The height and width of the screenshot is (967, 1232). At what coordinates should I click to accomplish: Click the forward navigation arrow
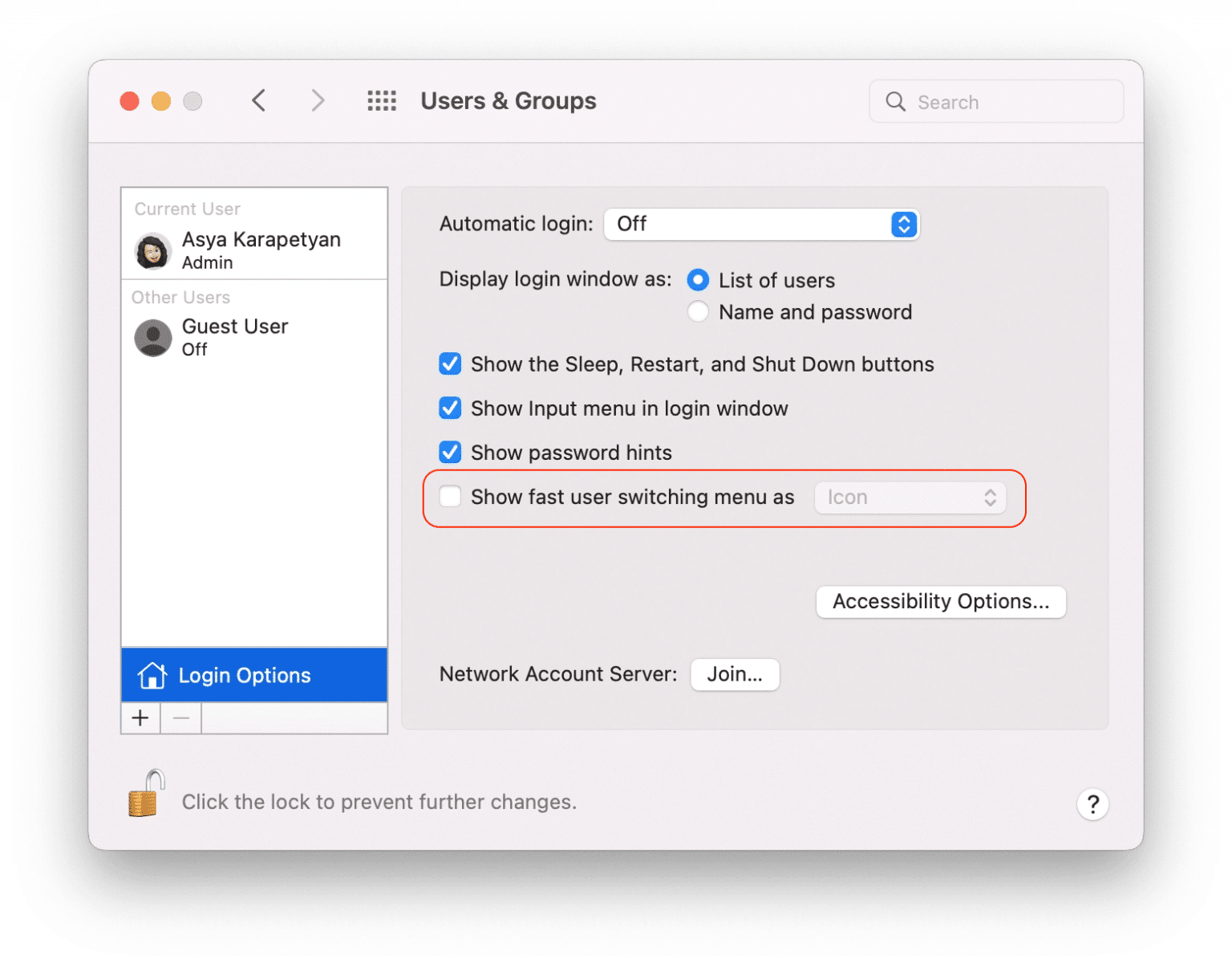coord(318,100)
